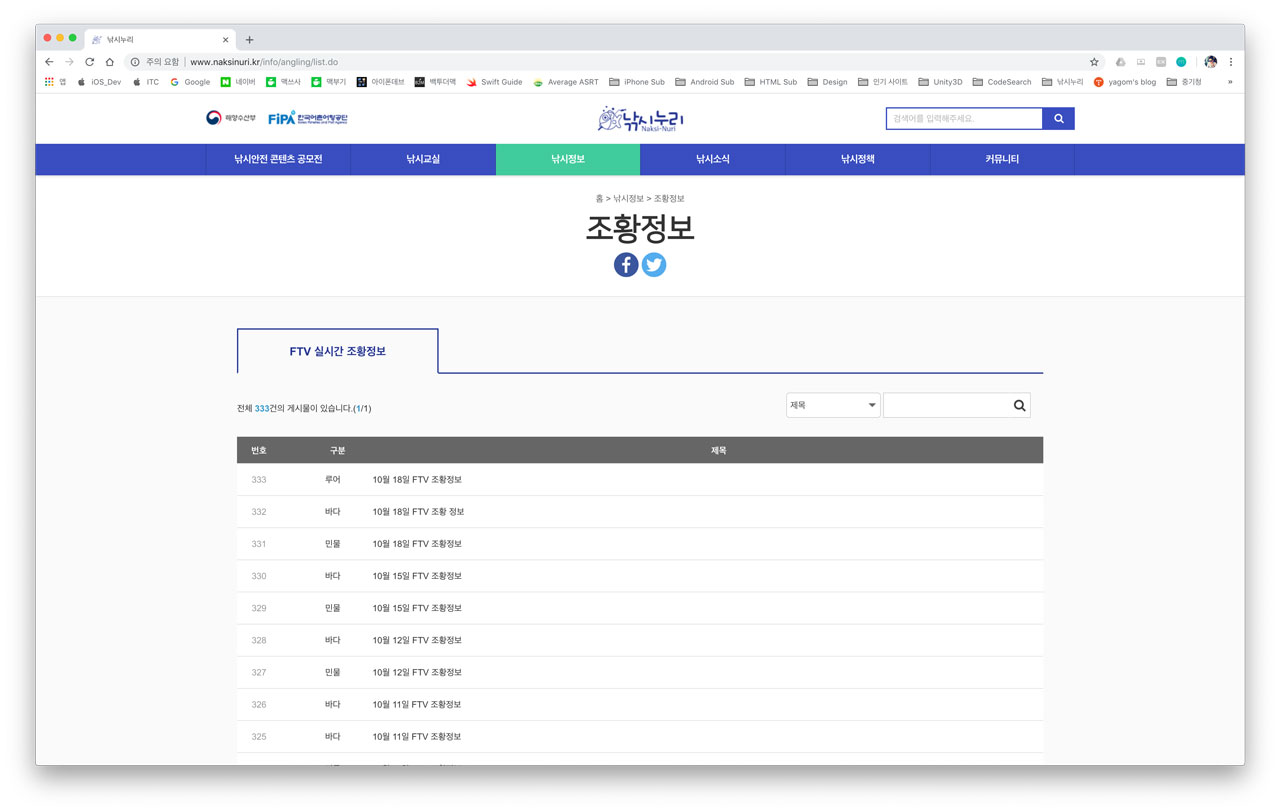Open the 커뮤니티 navigation menu
Screen dimensions: 1280x812
[1002, 159]
